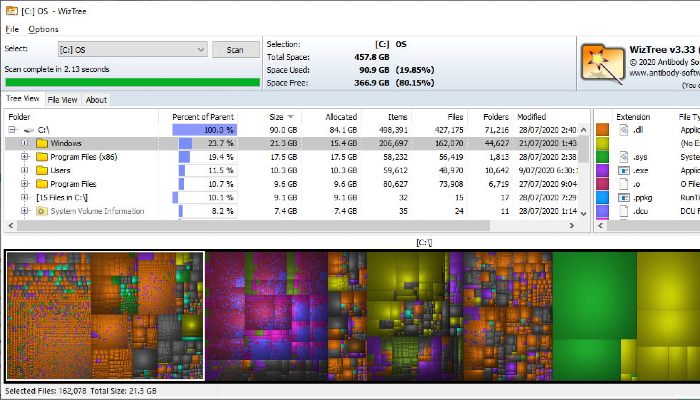The width and height of the screenshot is (700, 400).
Task: Click the tree horizontal scroll right arrow
Action: pos(571,226)
